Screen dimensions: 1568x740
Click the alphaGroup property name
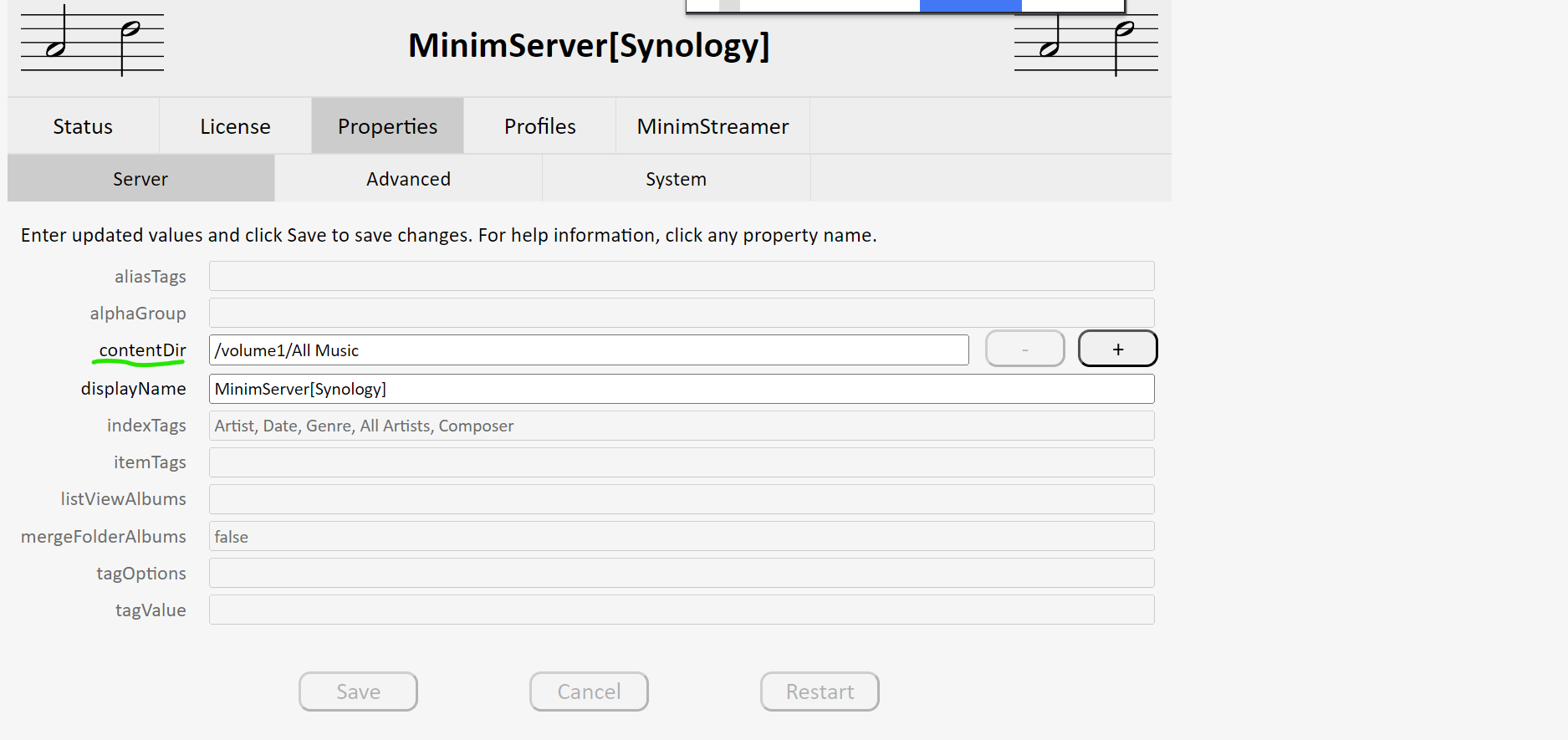coord(138,314)
